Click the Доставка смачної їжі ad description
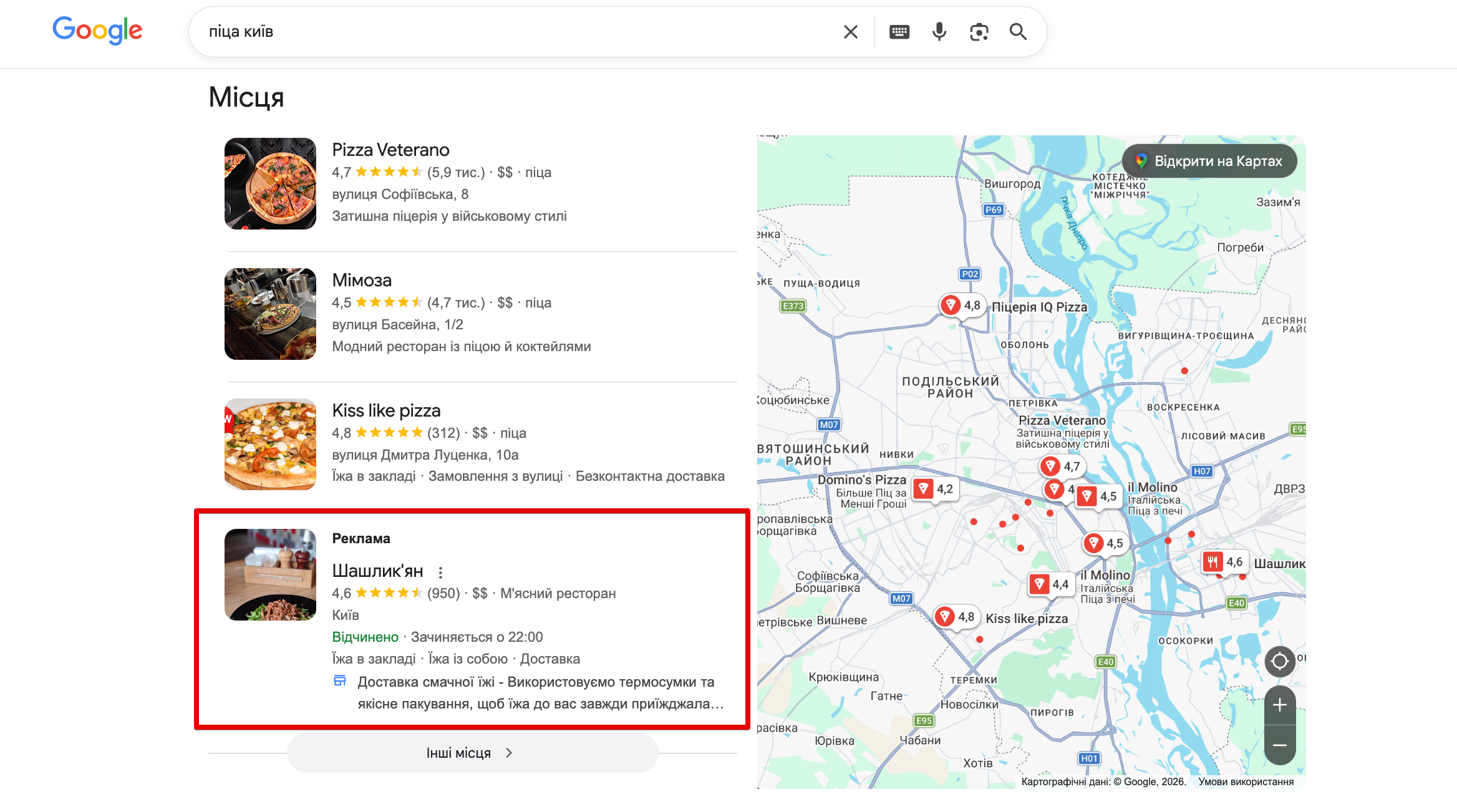 541,693
